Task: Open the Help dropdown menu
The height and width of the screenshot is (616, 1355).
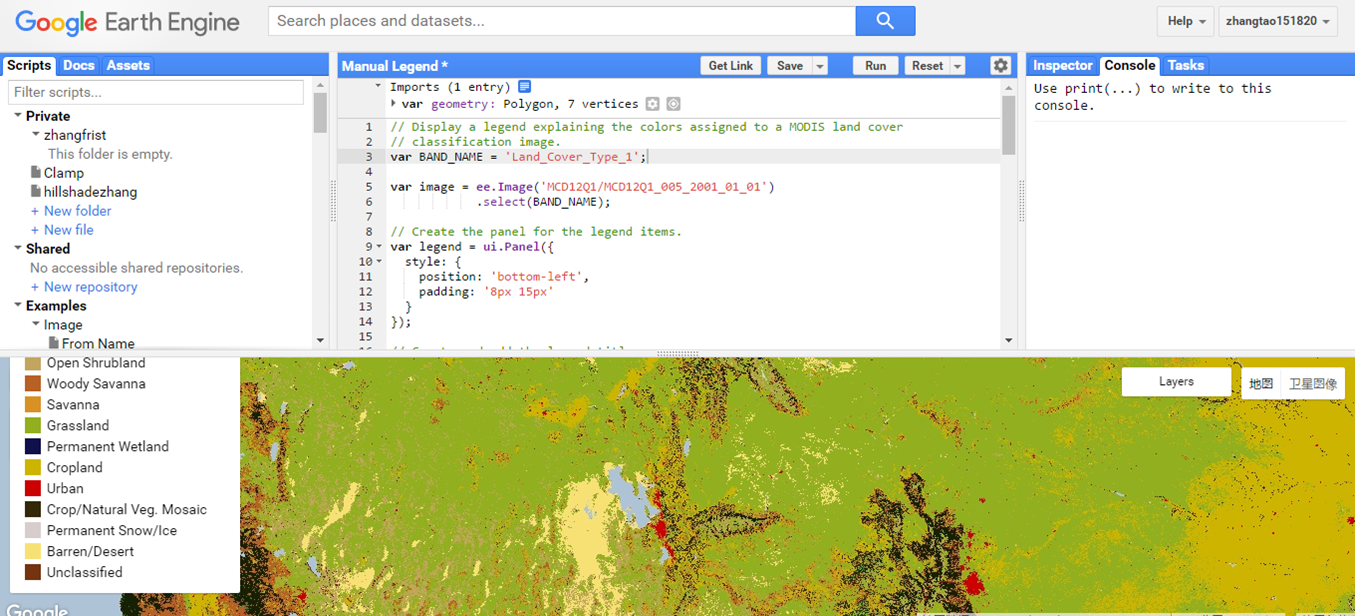Action: [x=1185, y=21]
